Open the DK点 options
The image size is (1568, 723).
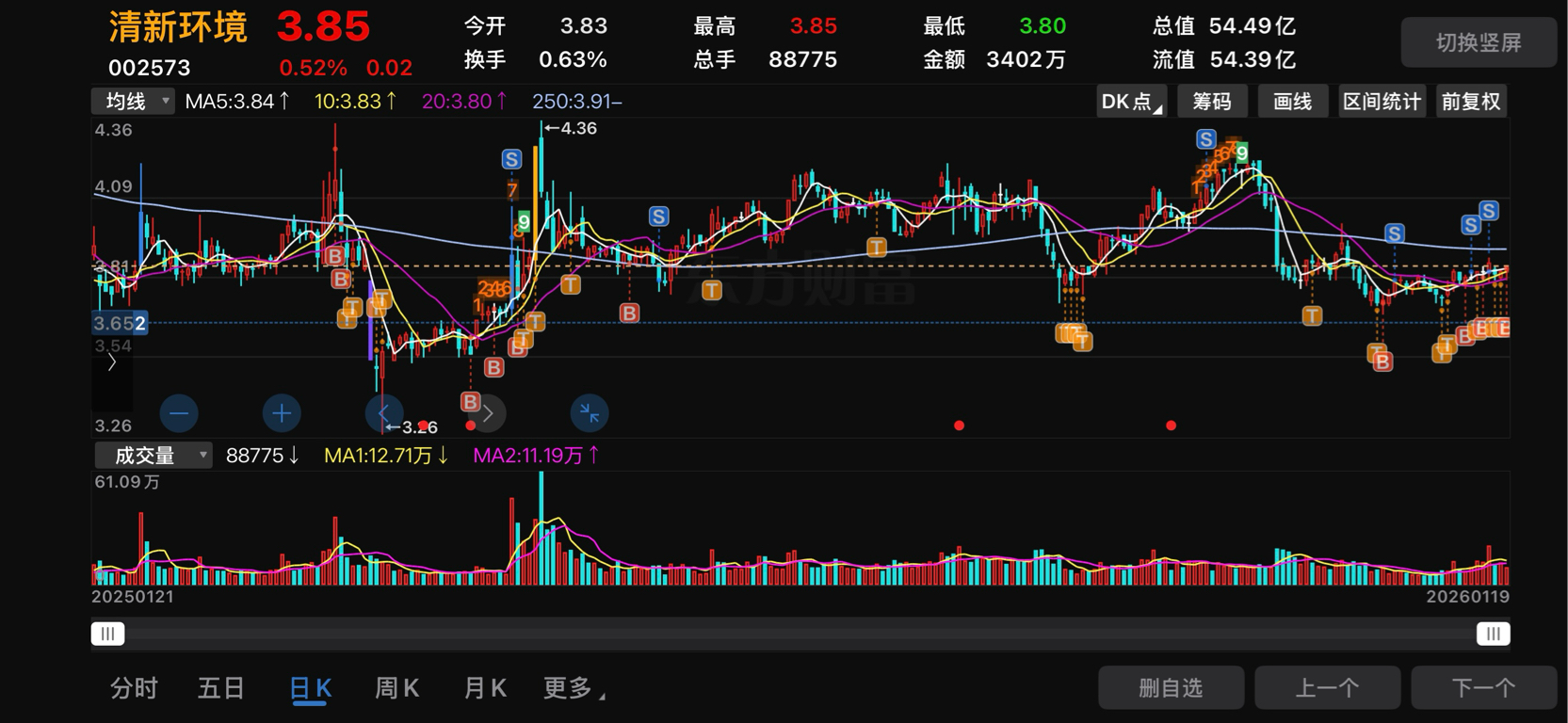pos(1132,102)
